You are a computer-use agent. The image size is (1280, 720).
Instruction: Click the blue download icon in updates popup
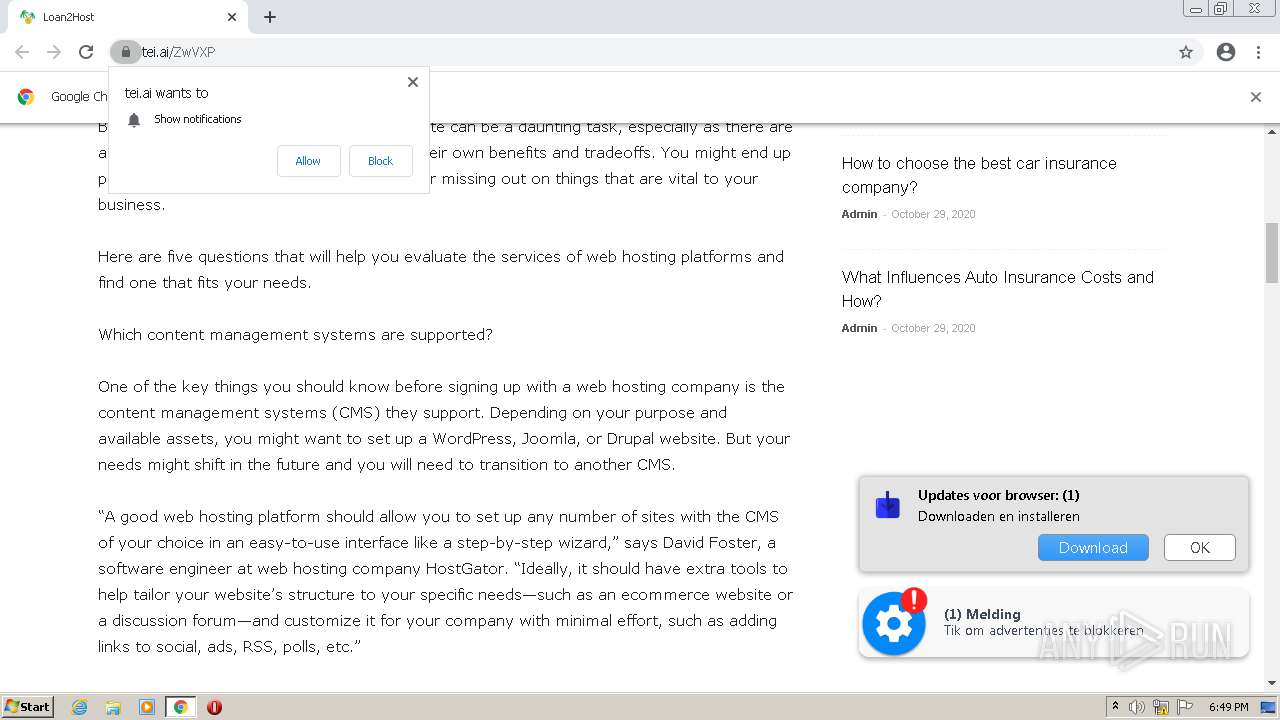click(887, 505)
